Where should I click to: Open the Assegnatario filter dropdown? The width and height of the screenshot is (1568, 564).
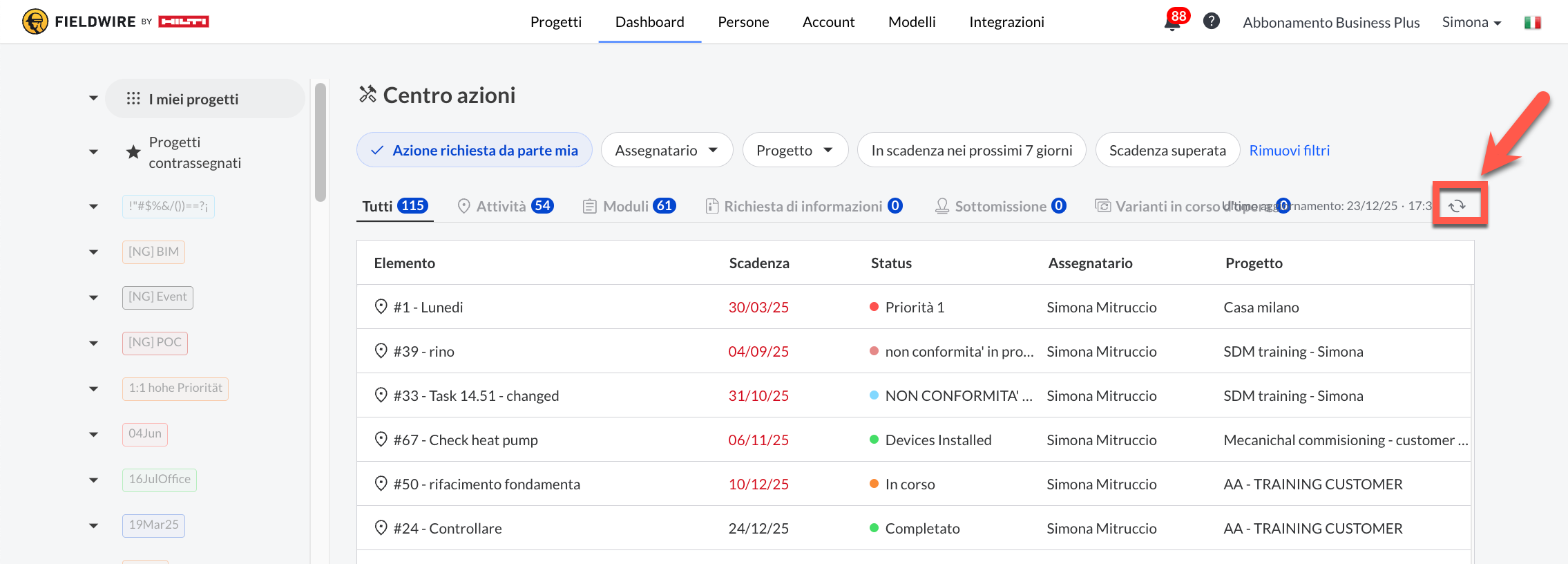point(667,150)
